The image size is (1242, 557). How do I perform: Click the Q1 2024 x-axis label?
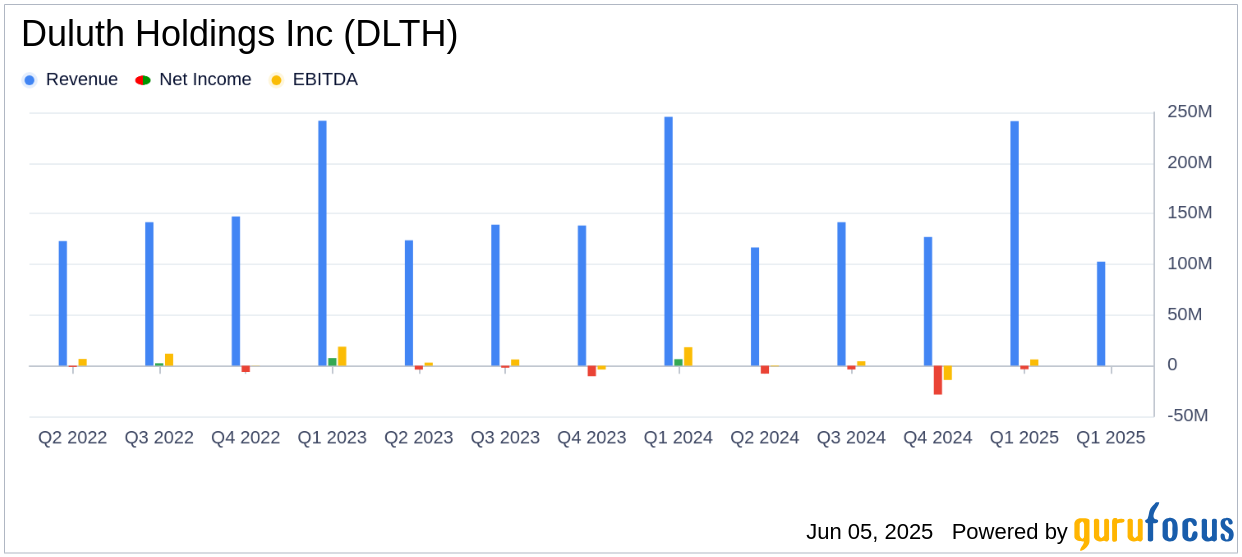[x=678, y=438]
